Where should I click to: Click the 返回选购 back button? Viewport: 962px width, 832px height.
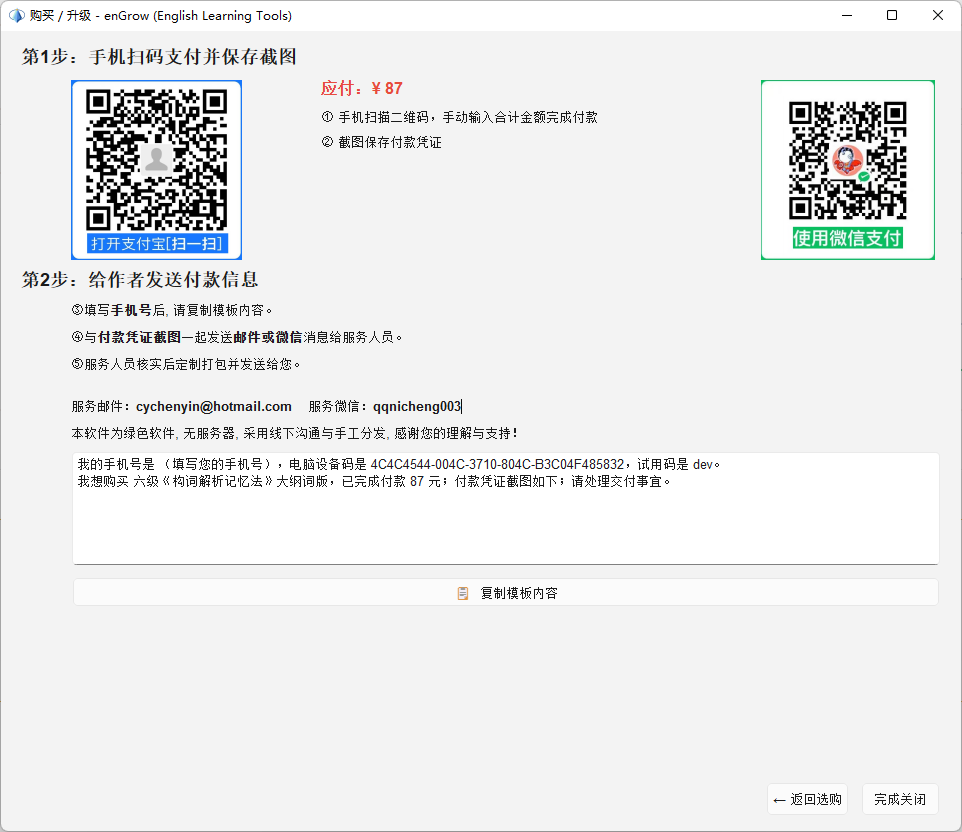click(807, 799)
